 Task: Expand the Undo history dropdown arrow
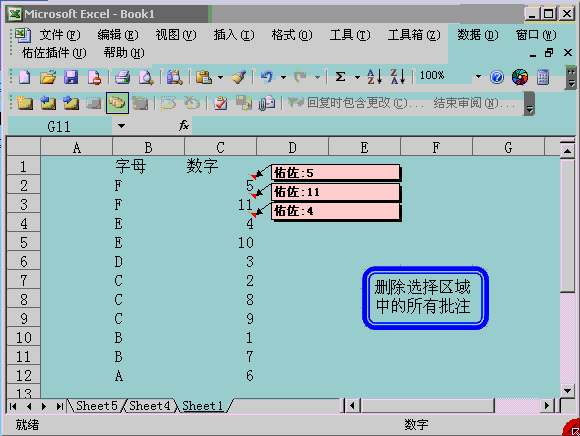[283, 77]
